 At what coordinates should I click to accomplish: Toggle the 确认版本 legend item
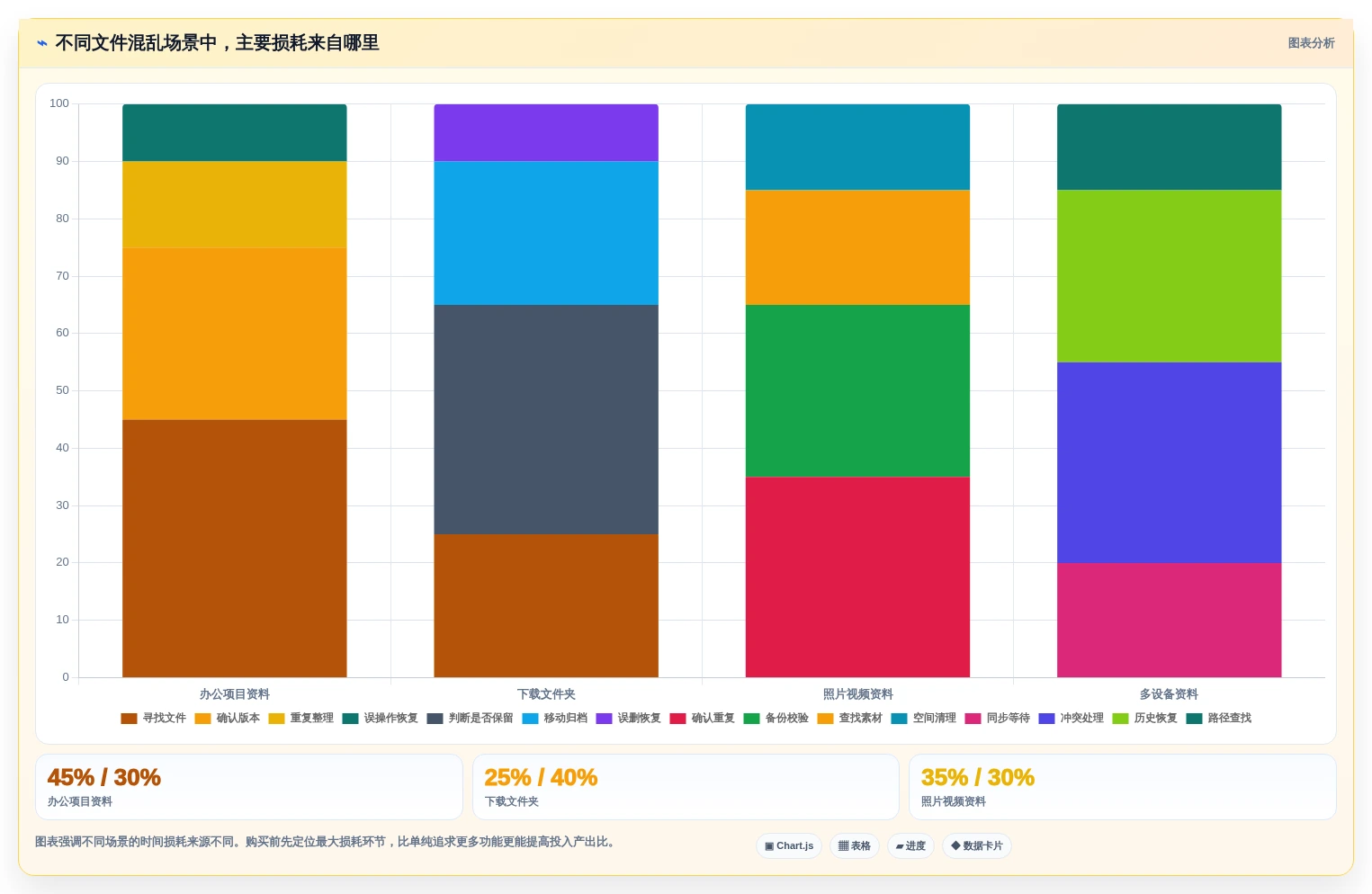click(227, 718)
